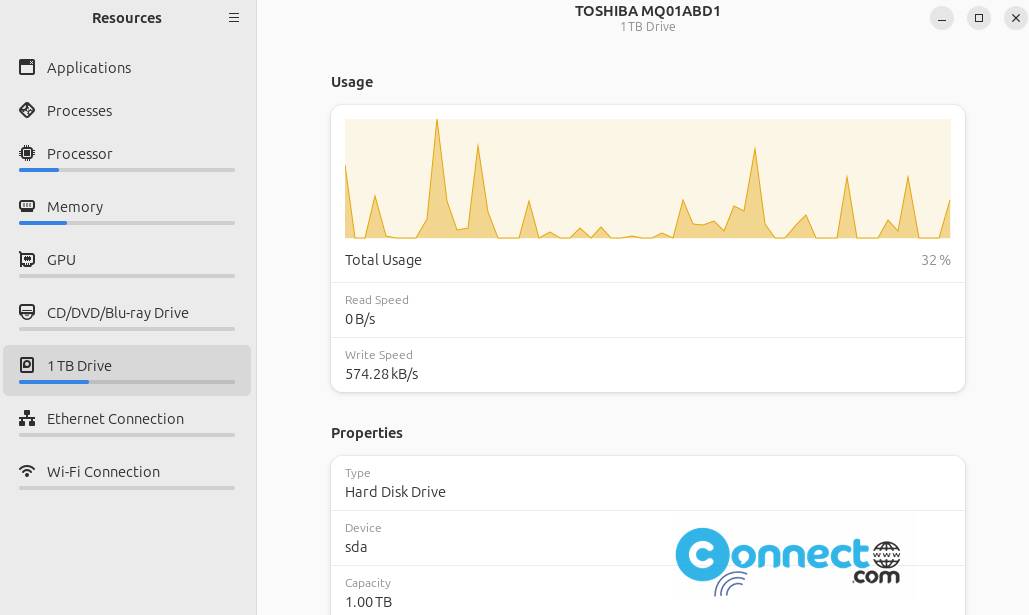Image resolution: width=1029 pixels, height=615 pixels.
Task: Click the Read Speed 0 B/s row
Action: [x=648, y=310]
